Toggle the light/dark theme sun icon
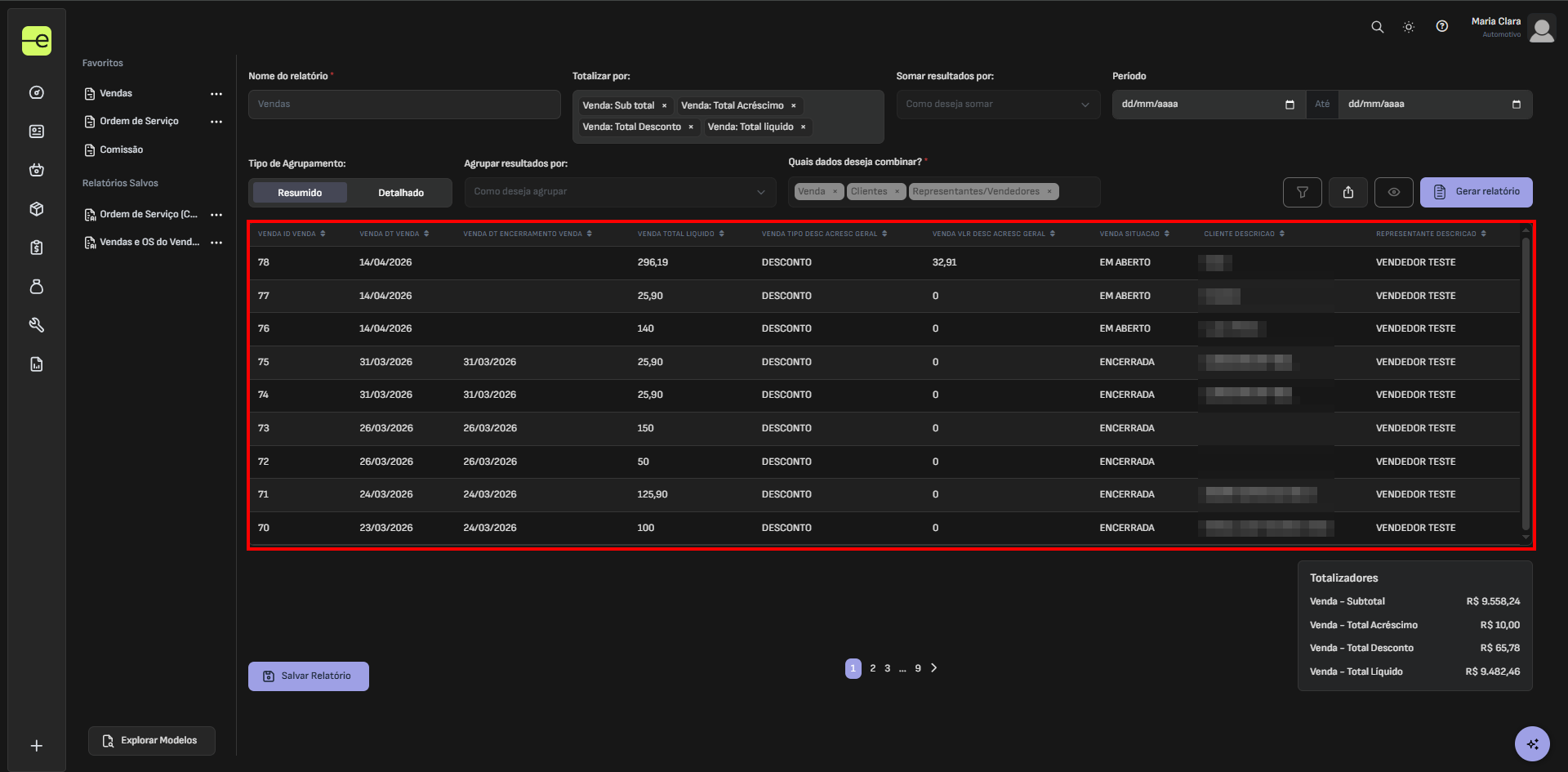Image resolution: width=1568 pixels, height=772 pixels. [x=1409, y=27]
